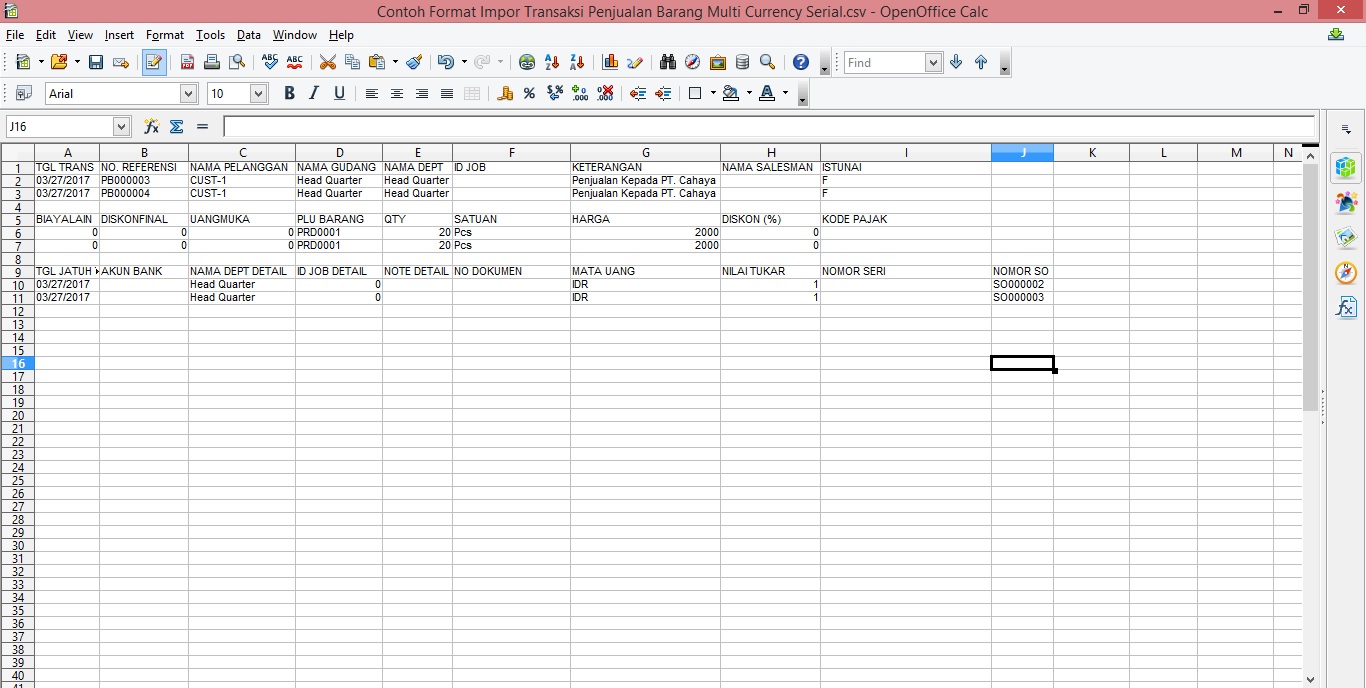Image resolution: width=1366 pixels, height=688 pixels.
Task: Open sidebar Properties panel
Action: 1346,167
